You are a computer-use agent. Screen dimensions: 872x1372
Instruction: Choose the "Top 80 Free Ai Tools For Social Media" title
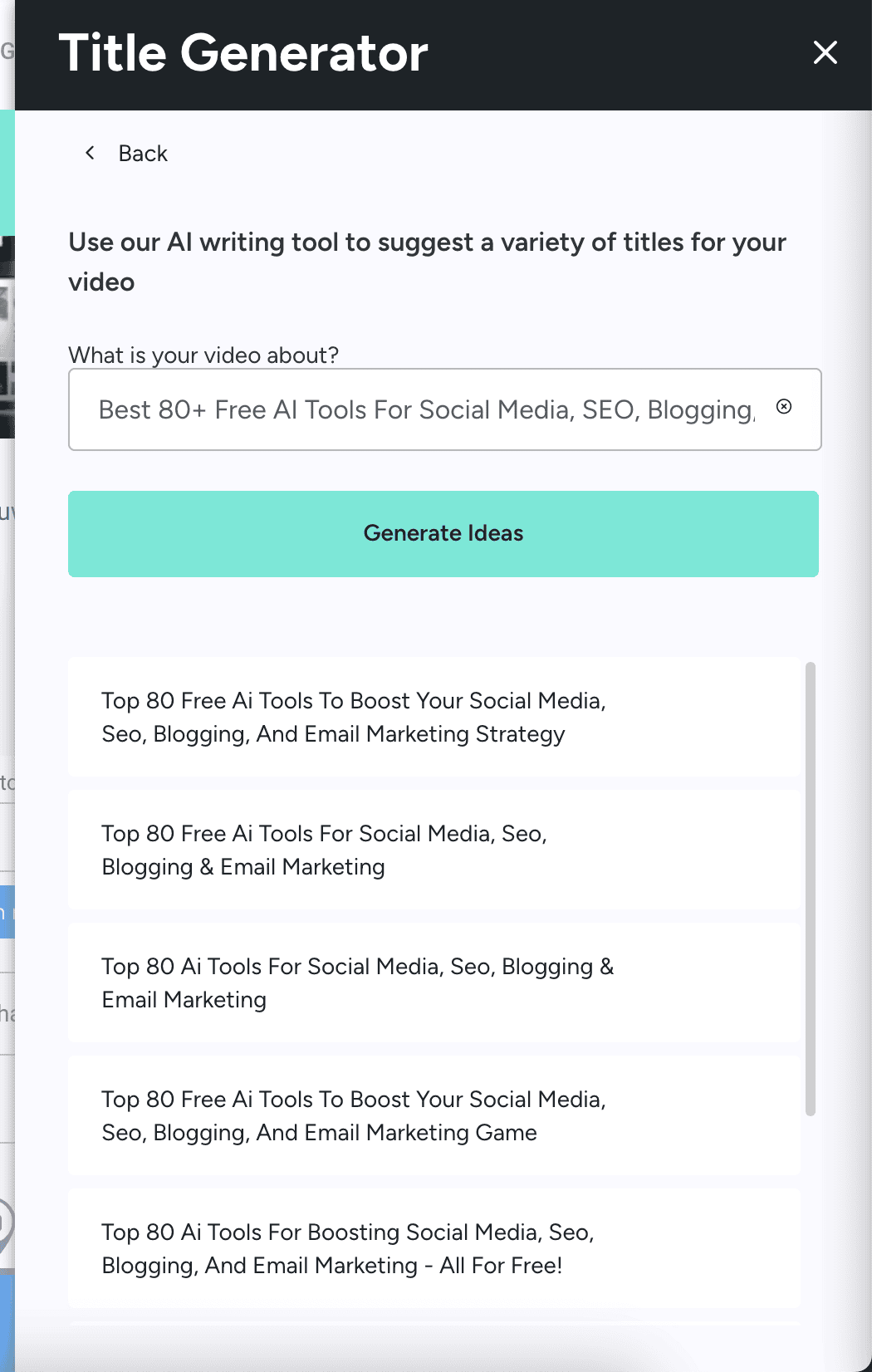(434, 850)
